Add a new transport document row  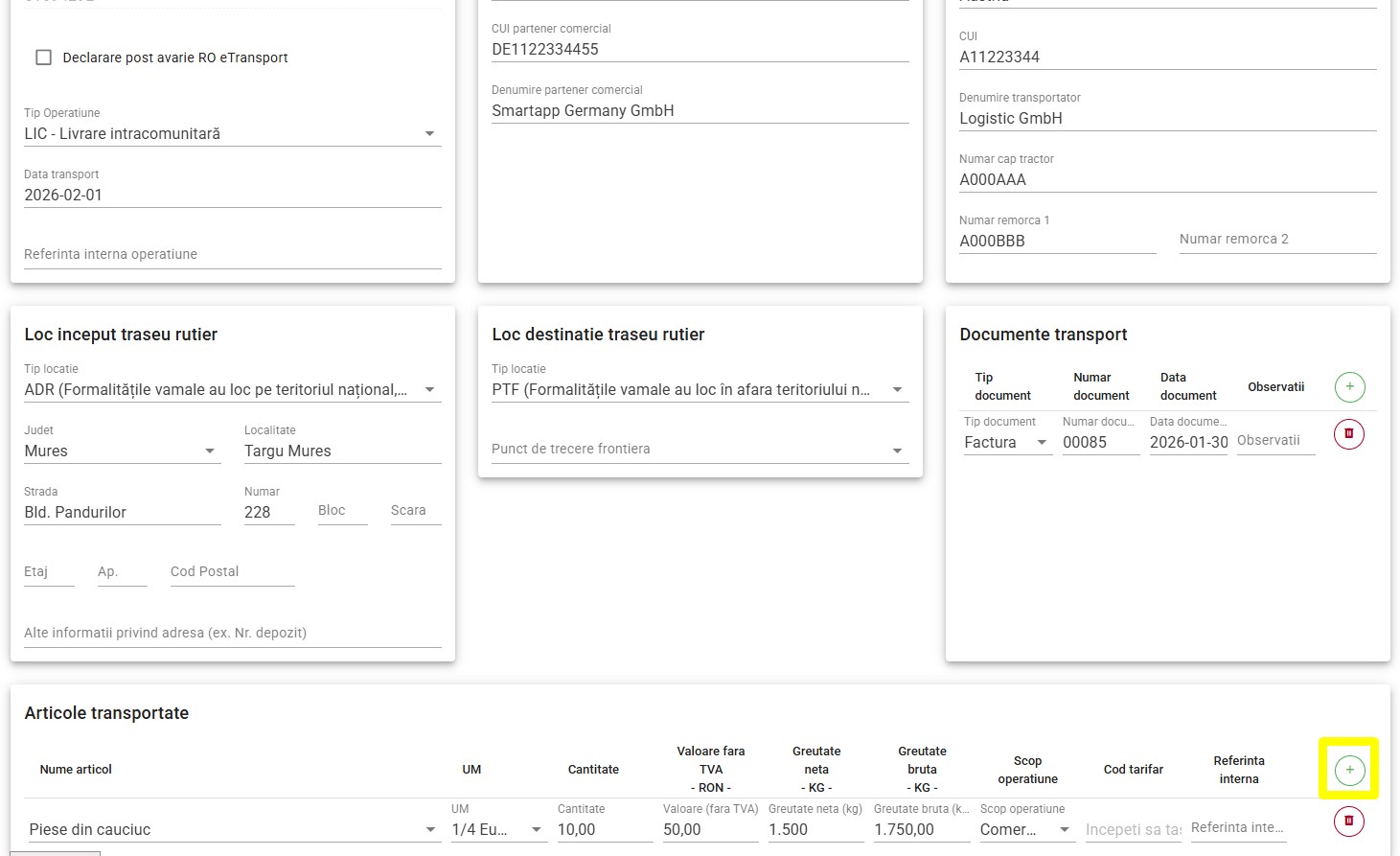[1349, 387]
